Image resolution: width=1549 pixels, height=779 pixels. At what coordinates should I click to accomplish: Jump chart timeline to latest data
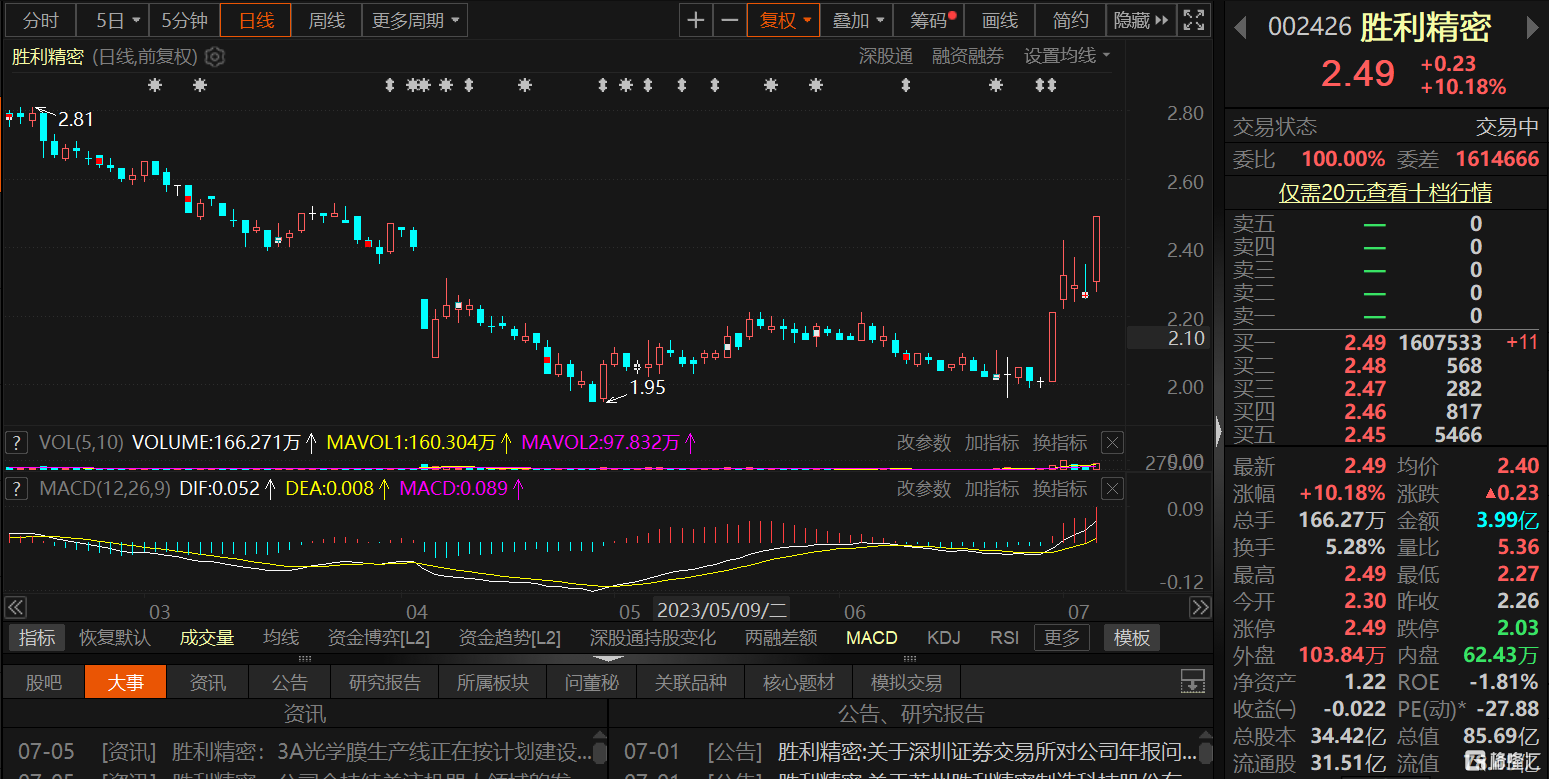[1200, 607]
